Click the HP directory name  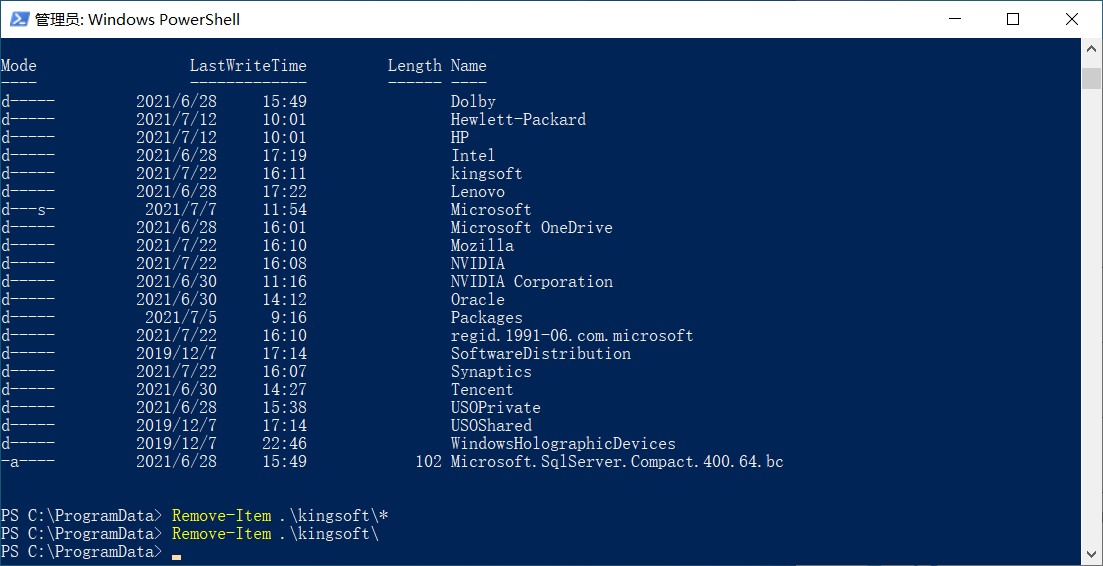460,138
